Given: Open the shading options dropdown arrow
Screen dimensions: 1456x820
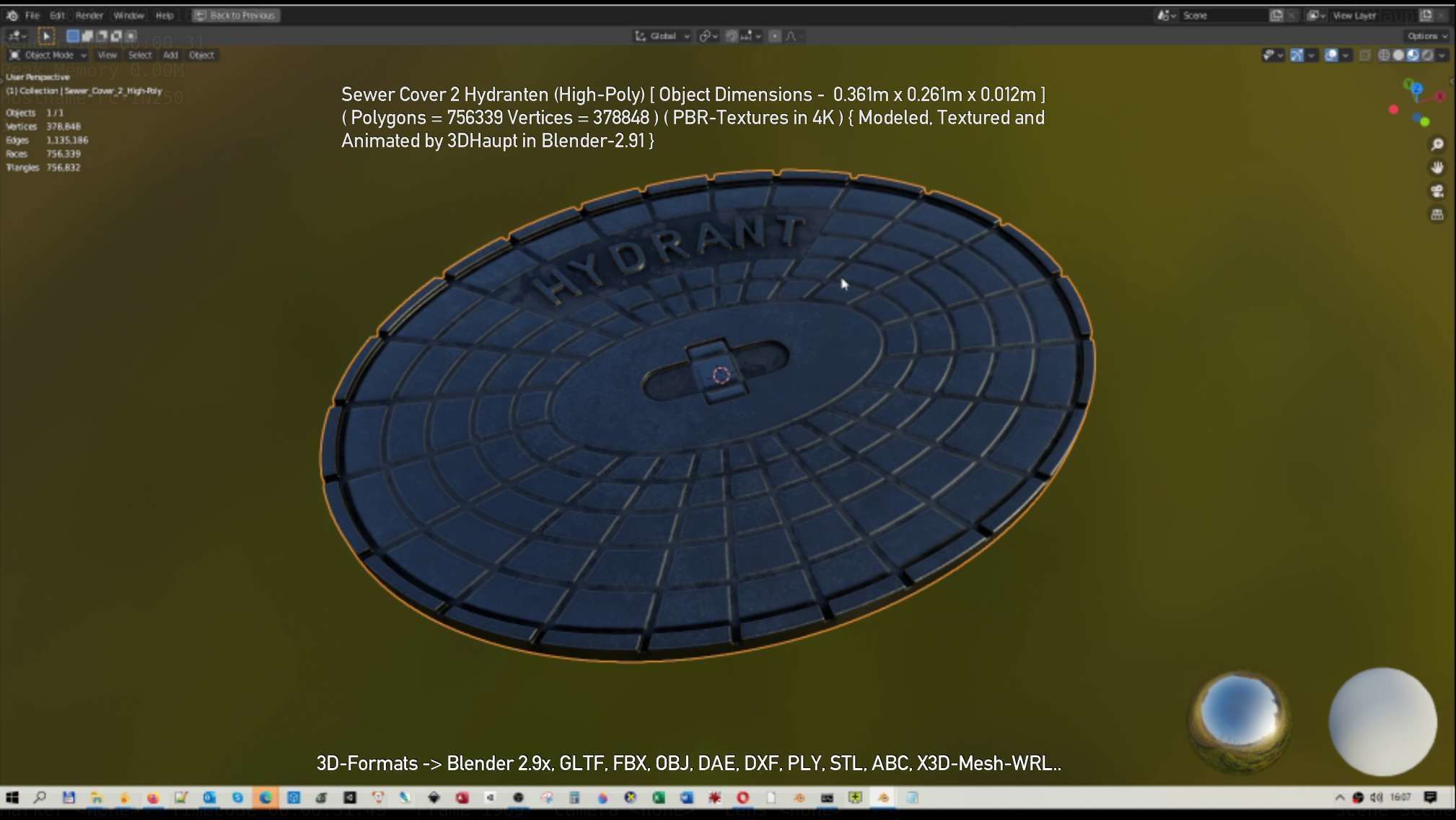Looking at the screenshot, I should [x=1442, y=55].
